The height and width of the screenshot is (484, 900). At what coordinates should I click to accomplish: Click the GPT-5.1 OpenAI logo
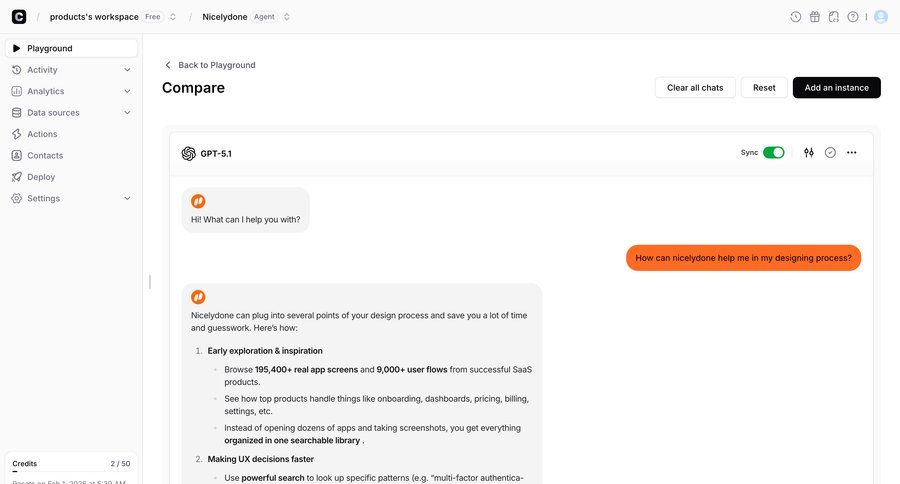click(188, 153)
